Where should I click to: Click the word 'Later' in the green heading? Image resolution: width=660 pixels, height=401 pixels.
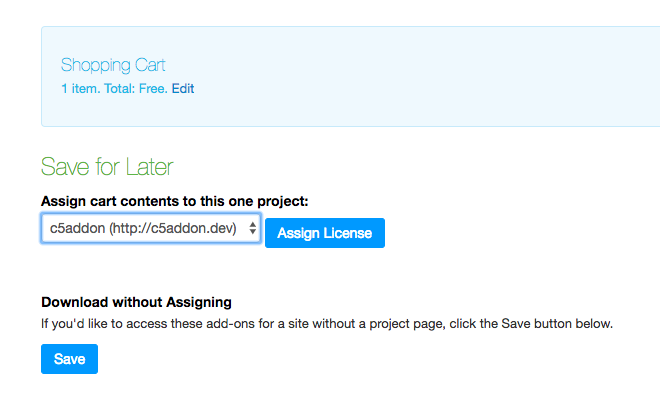pyautogui.click(x=149, y=166)
